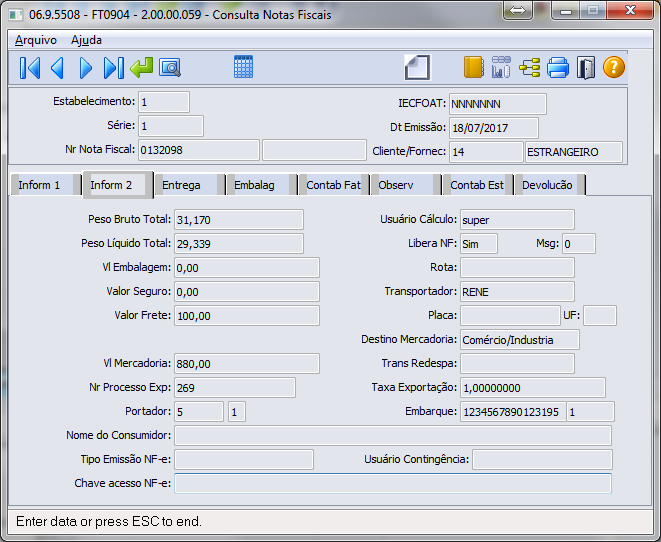The width and height of the screenshot is (661, 542).
Task: Click the Peso Líquido Total field
Action: pyautogui.click(x=239, y=244)
